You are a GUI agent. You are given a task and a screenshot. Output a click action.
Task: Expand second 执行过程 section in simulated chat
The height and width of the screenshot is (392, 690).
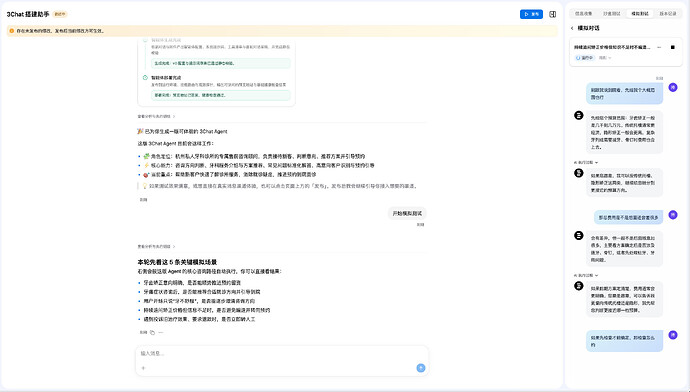click(x=586, y=275)
